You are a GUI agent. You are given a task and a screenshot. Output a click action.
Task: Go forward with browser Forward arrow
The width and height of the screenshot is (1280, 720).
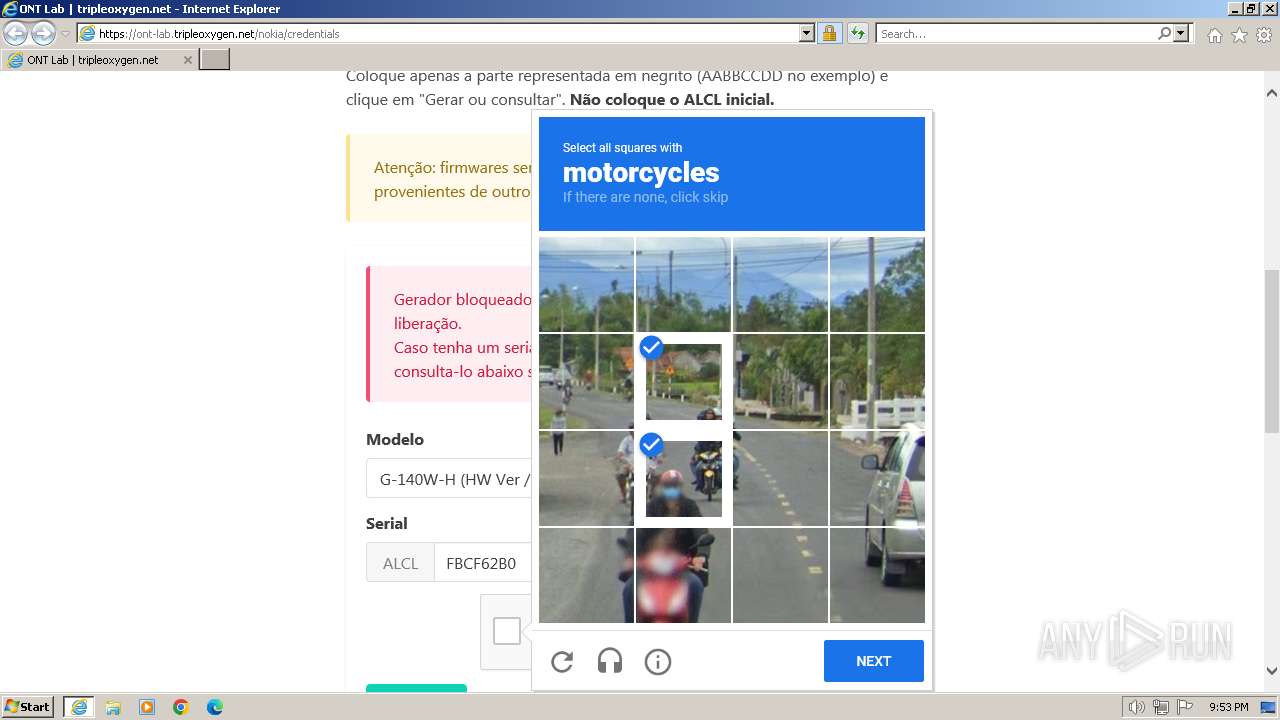click(43, 33)
